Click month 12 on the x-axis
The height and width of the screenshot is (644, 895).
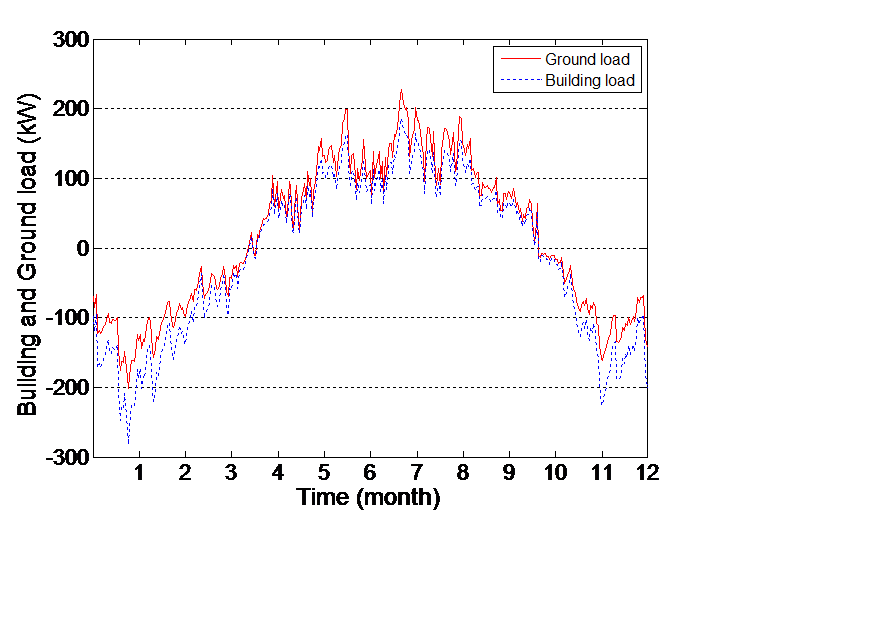pos(648,473)
